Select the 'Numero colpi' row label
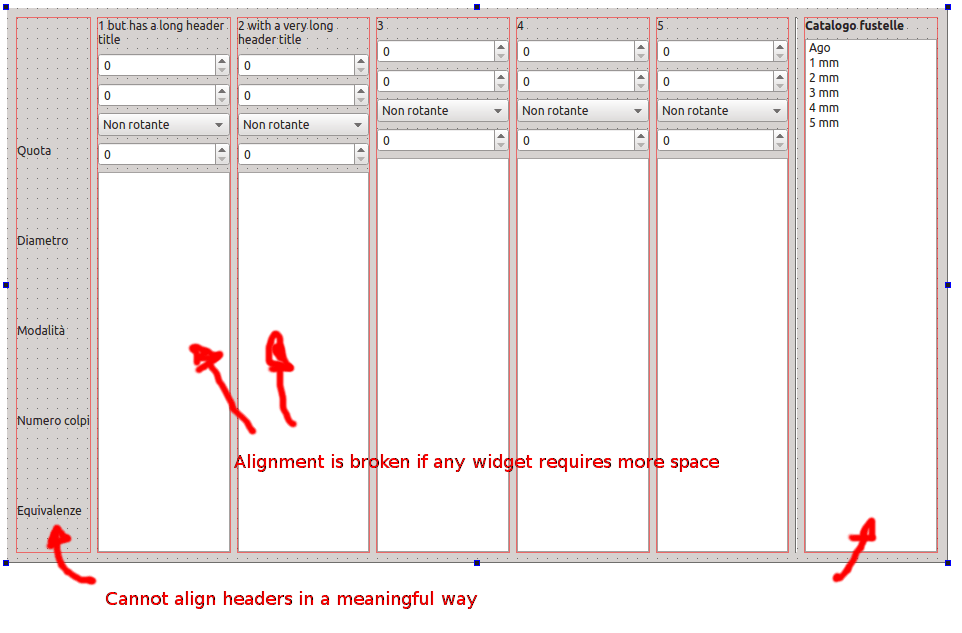 point(53,420)
